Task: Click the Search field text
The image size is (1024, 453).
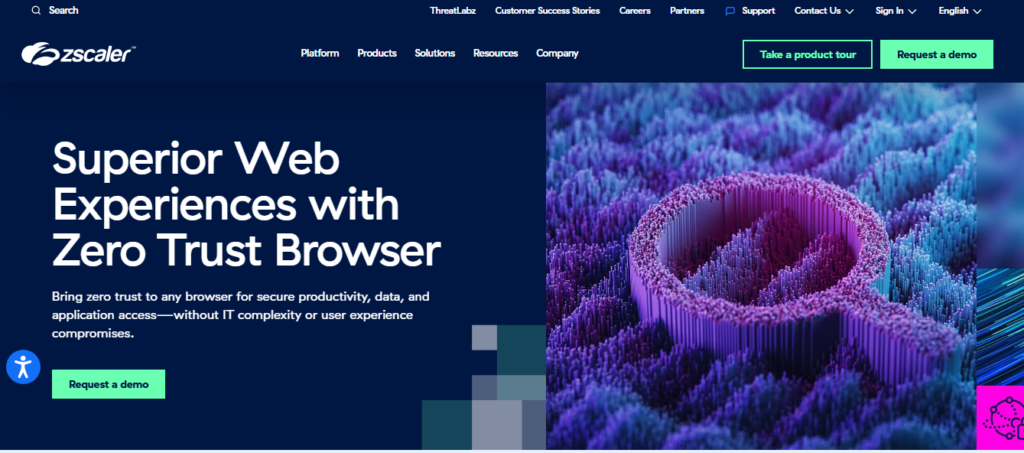Action: click(x=63, y=10)
